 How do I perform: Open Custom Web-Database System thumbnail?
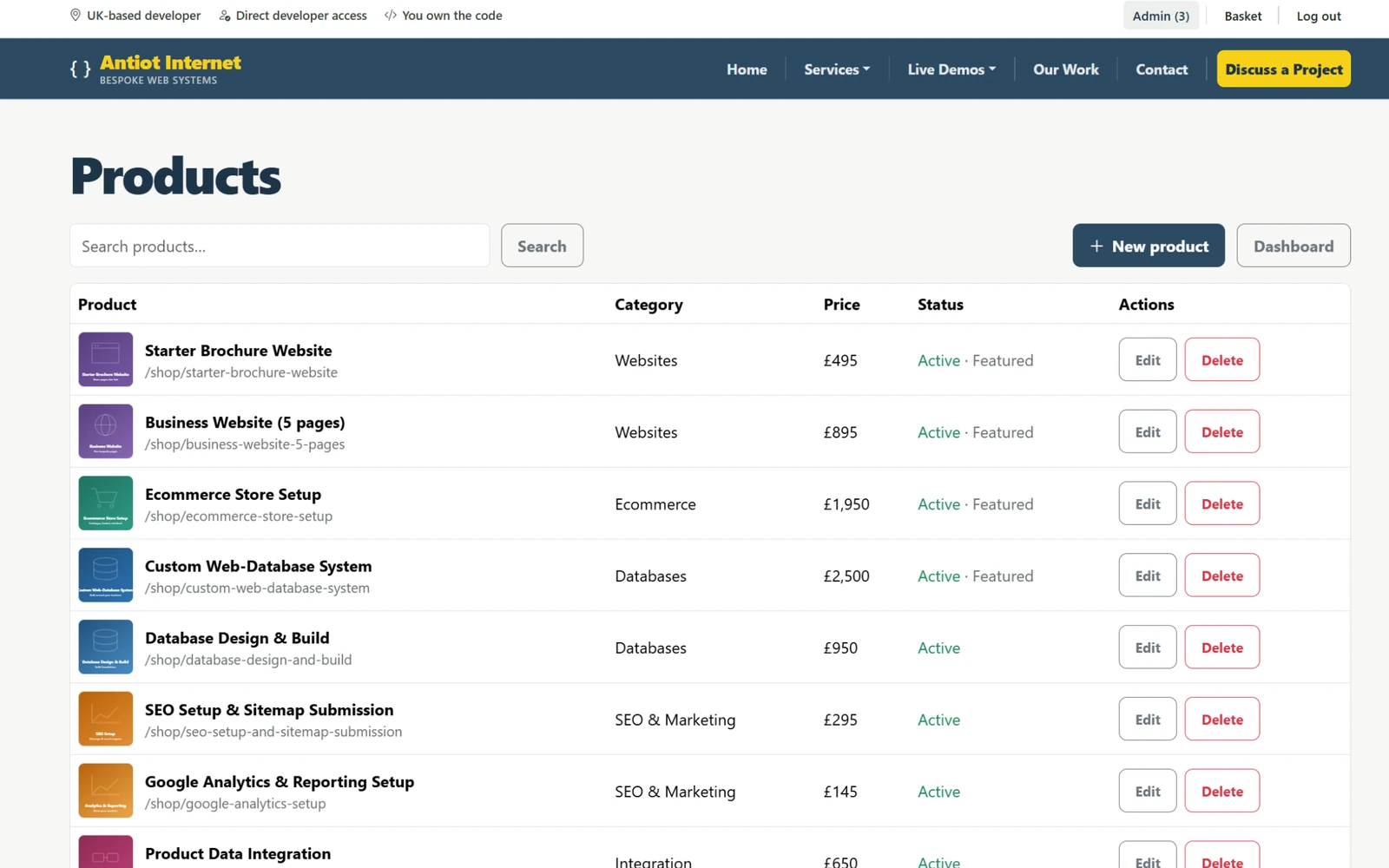click(x=106, y=575)
